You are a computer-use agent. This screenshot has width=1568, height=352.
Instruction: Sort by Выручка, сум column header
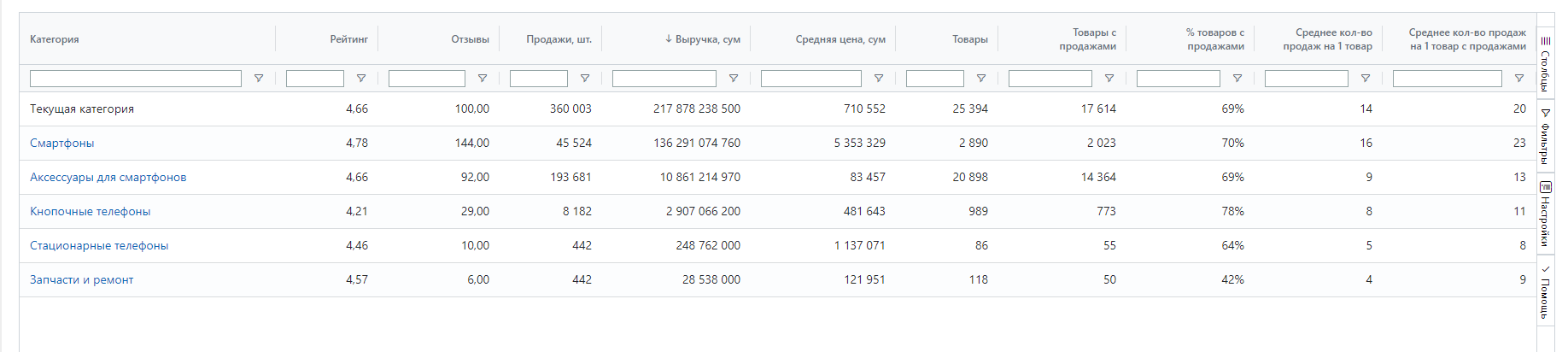pyautogui.click(x=702, y=39)
